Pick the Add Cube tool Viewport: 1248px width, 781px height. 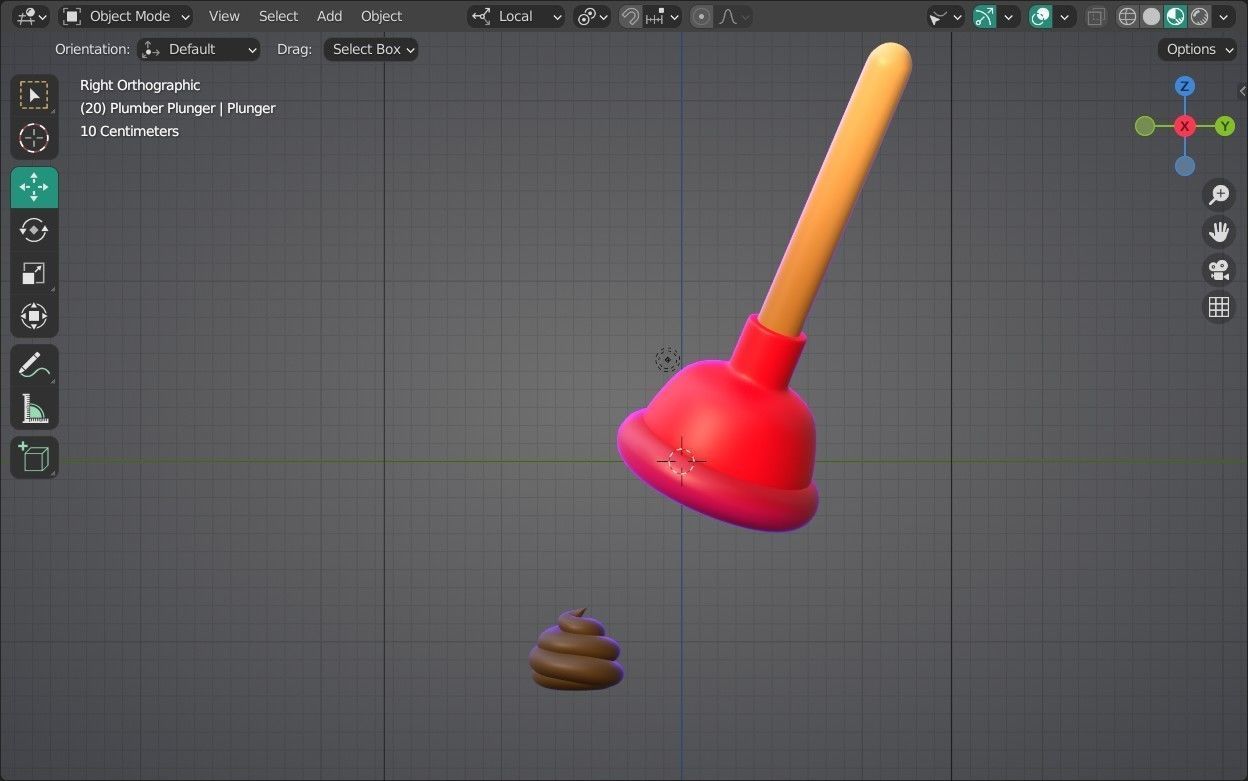point(34,457)
